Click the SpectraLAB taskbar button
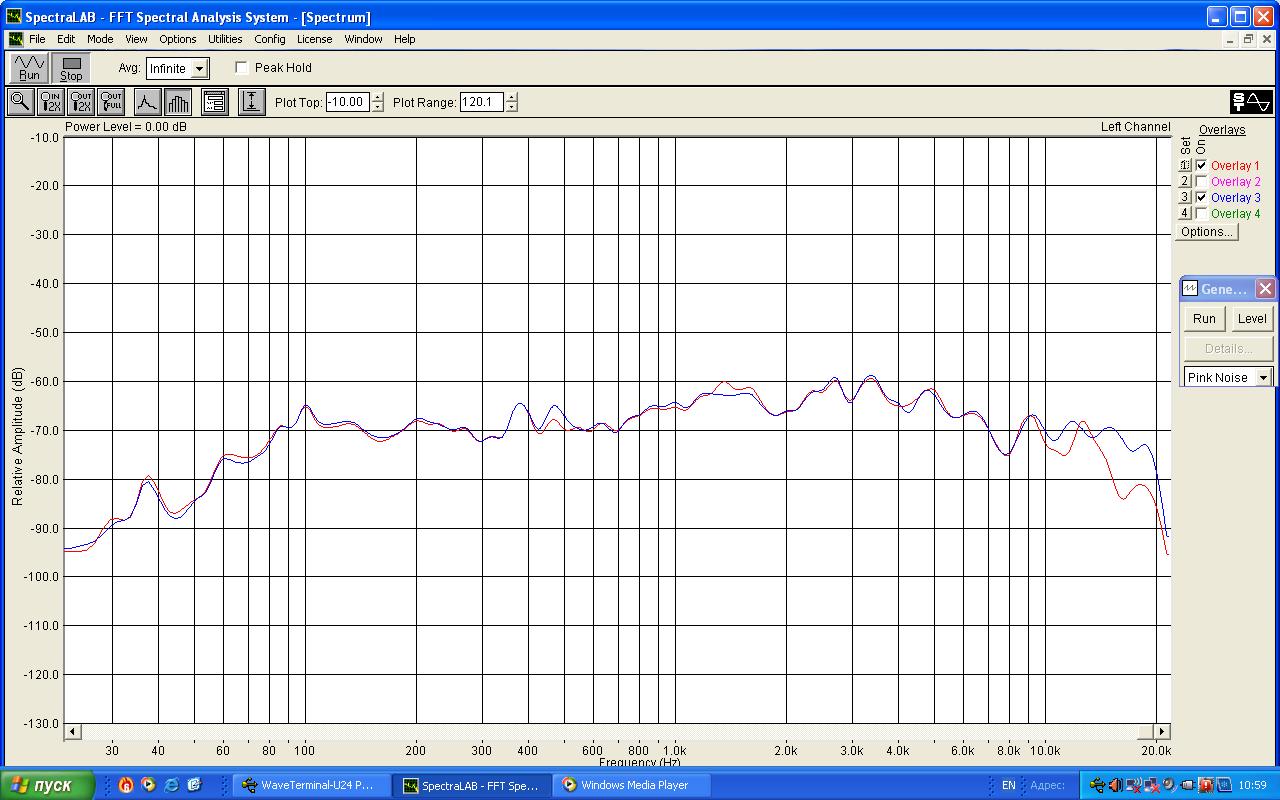 pos(472,785)
